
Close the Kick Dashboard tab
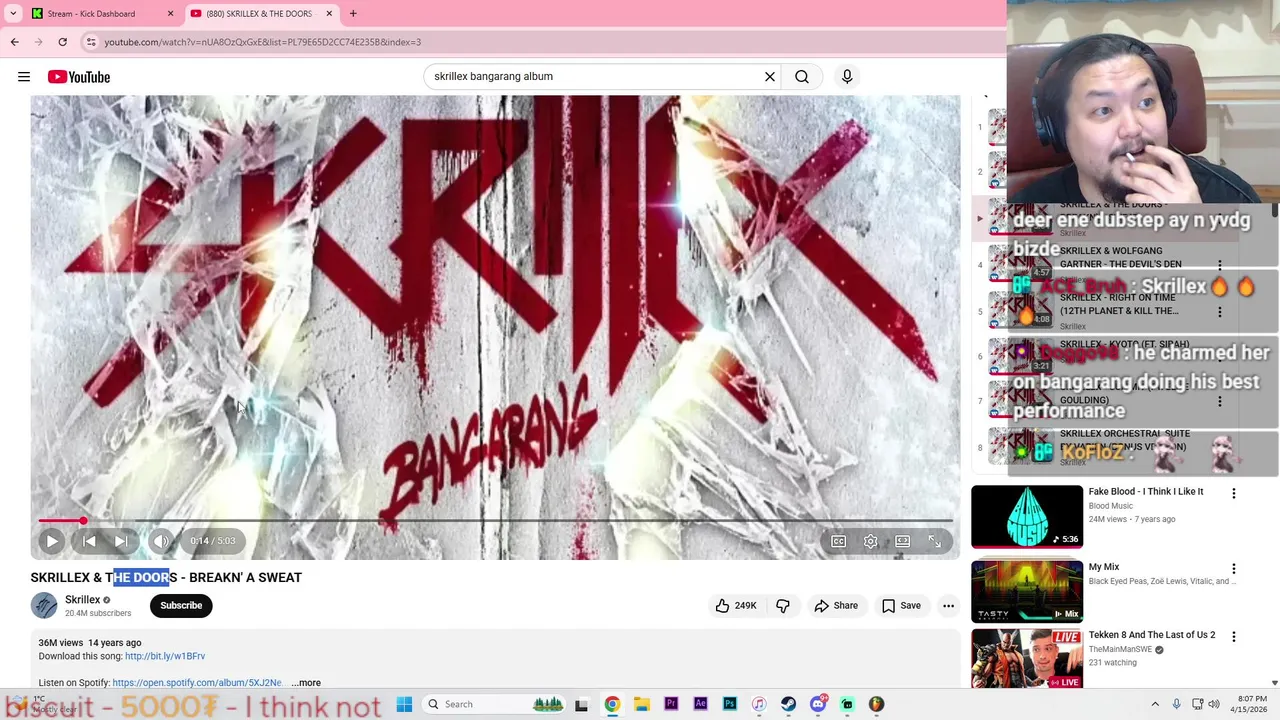[170, 14]
